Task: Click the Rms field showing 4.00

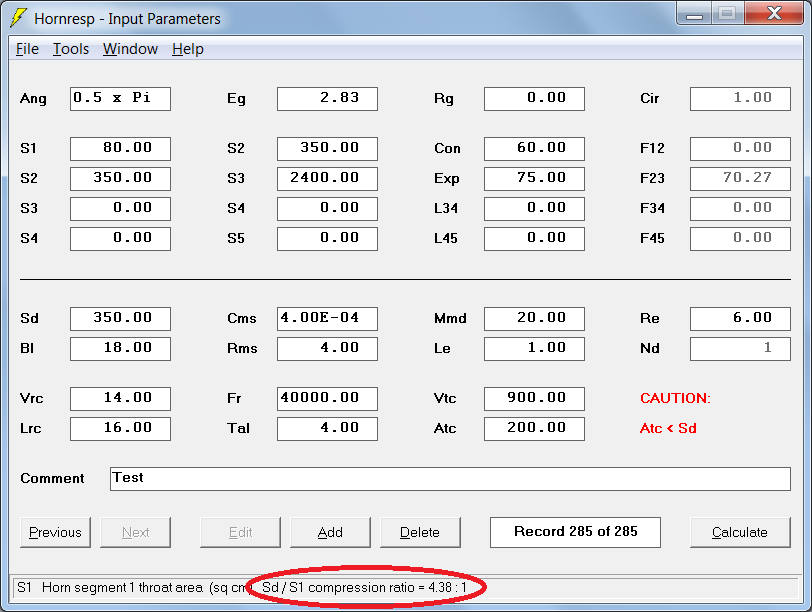Action: coord(327,348)
